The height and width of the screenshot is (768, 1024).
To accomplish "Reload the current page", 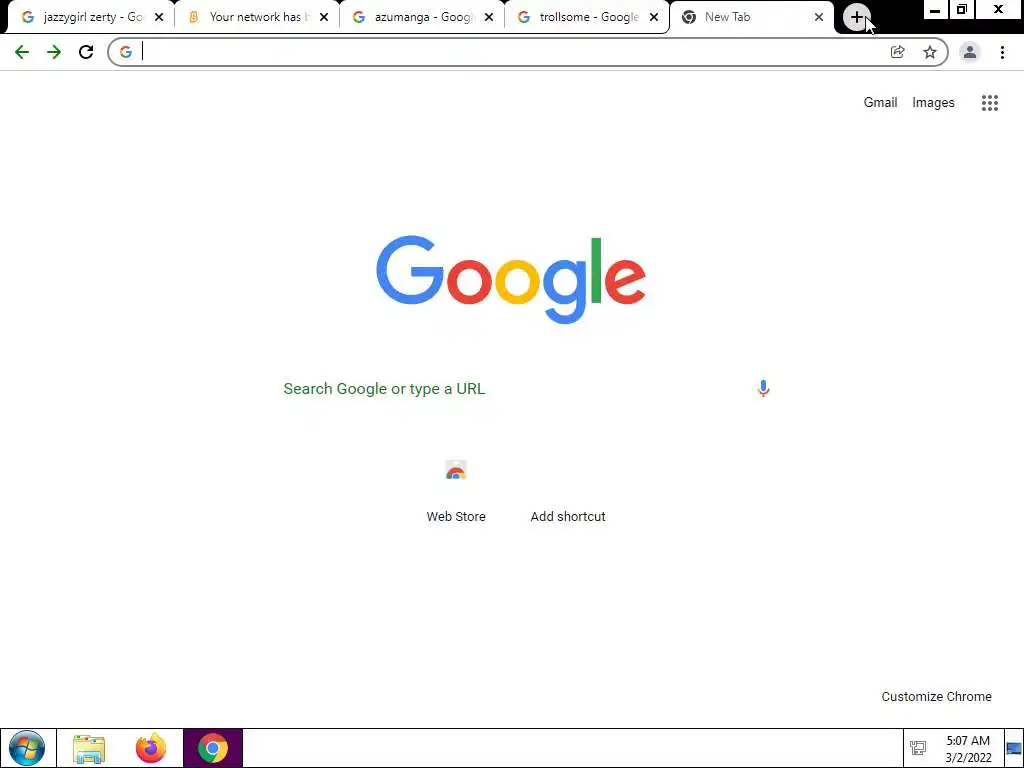I will [86, 52].
